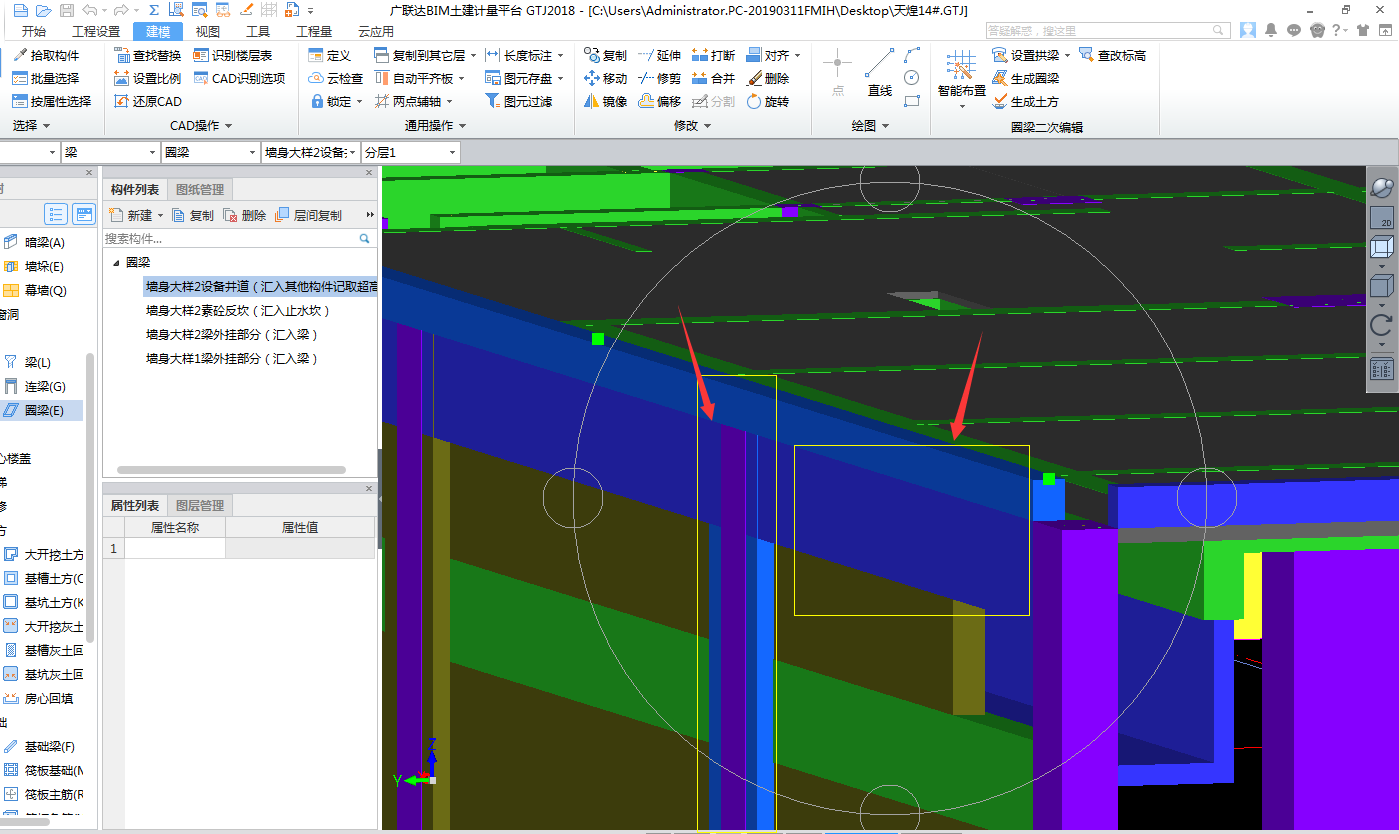Click the 打断 break tool
Screen dimensions: 1399x834
(x=713, y=55)
